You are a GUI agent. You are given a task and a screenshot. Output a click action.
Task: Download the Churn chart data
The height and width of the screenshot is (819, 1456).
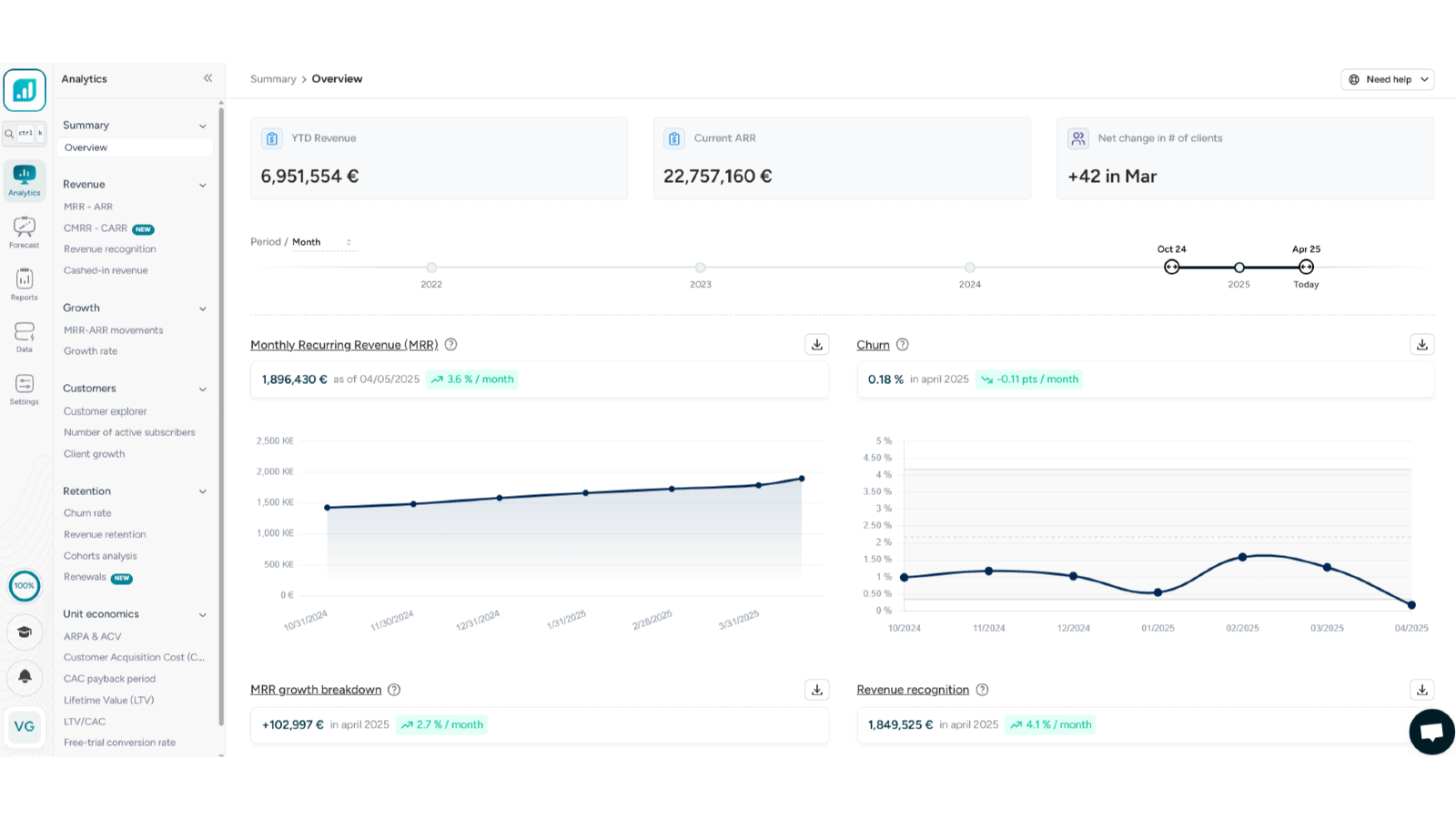click(x=1421, y=345)
